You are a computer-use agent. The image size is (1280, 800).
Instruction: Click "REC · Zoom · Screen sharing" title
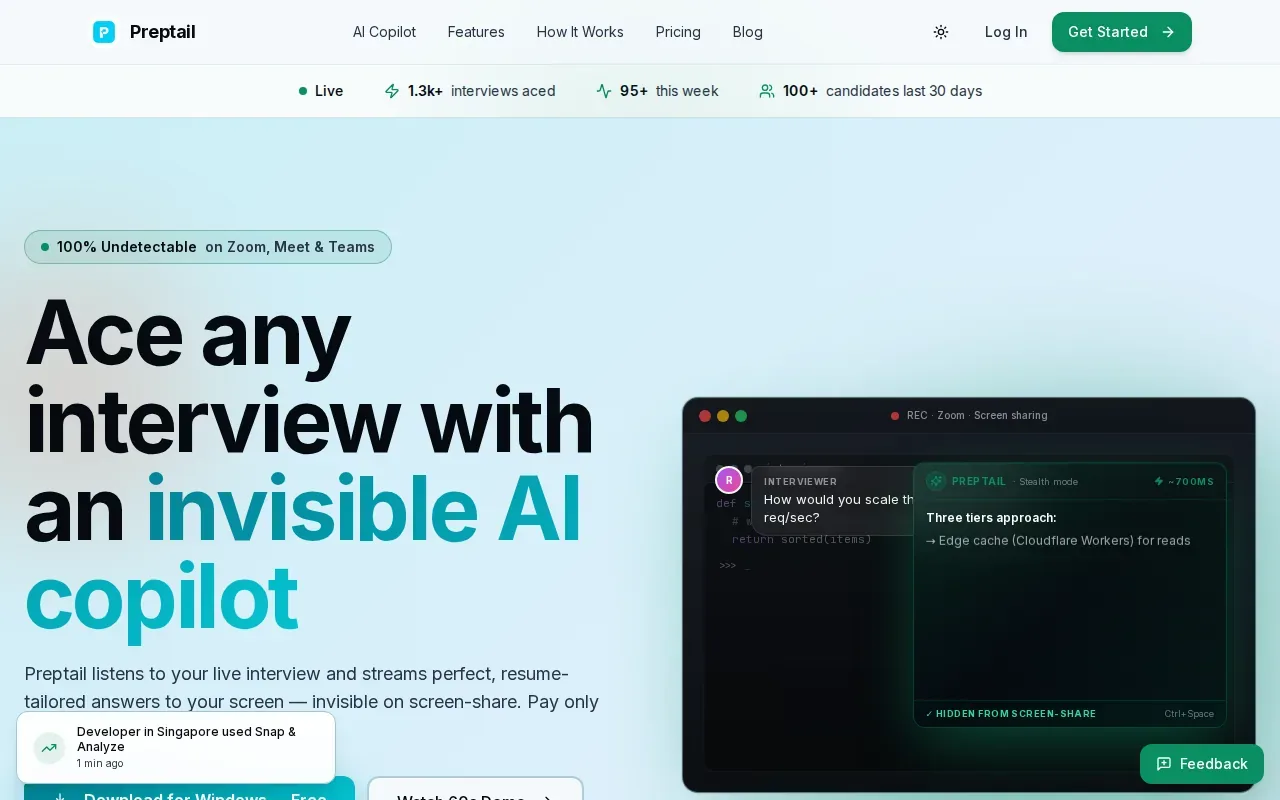pyautogui.click(x=977, y=416)
